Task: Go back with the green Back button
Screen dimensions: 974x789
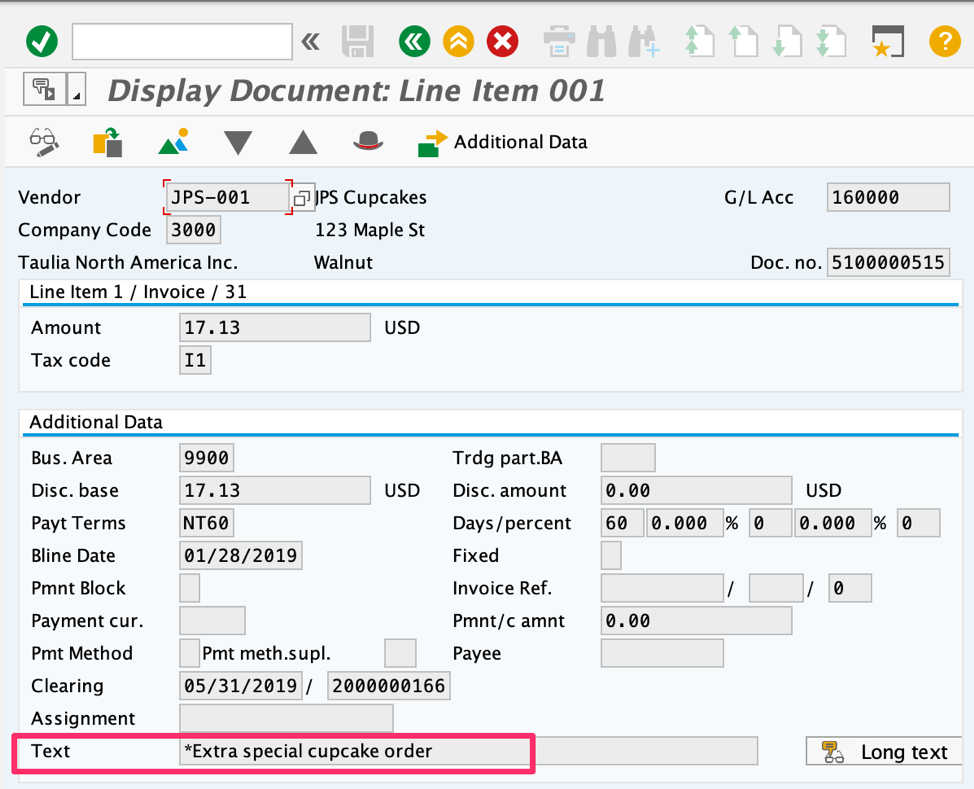Action: click(414, 42)
